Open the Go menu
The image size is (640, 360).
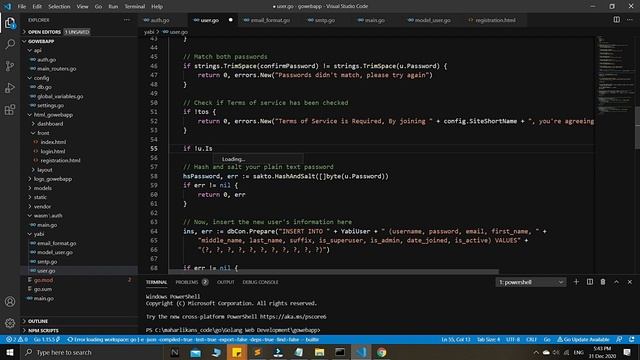(x=98, y=7)
